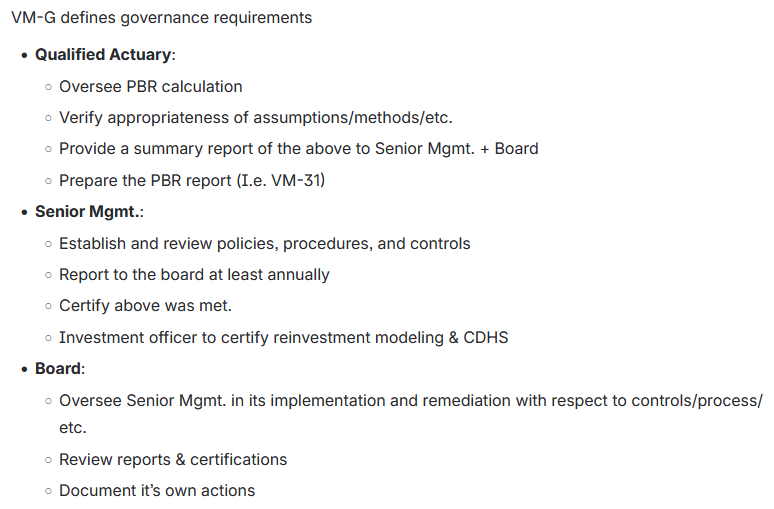Click the 'Oversee PBR calculation' bullet text
The width and height of the screenshot is (774, 509).
(x=150, y=86)
